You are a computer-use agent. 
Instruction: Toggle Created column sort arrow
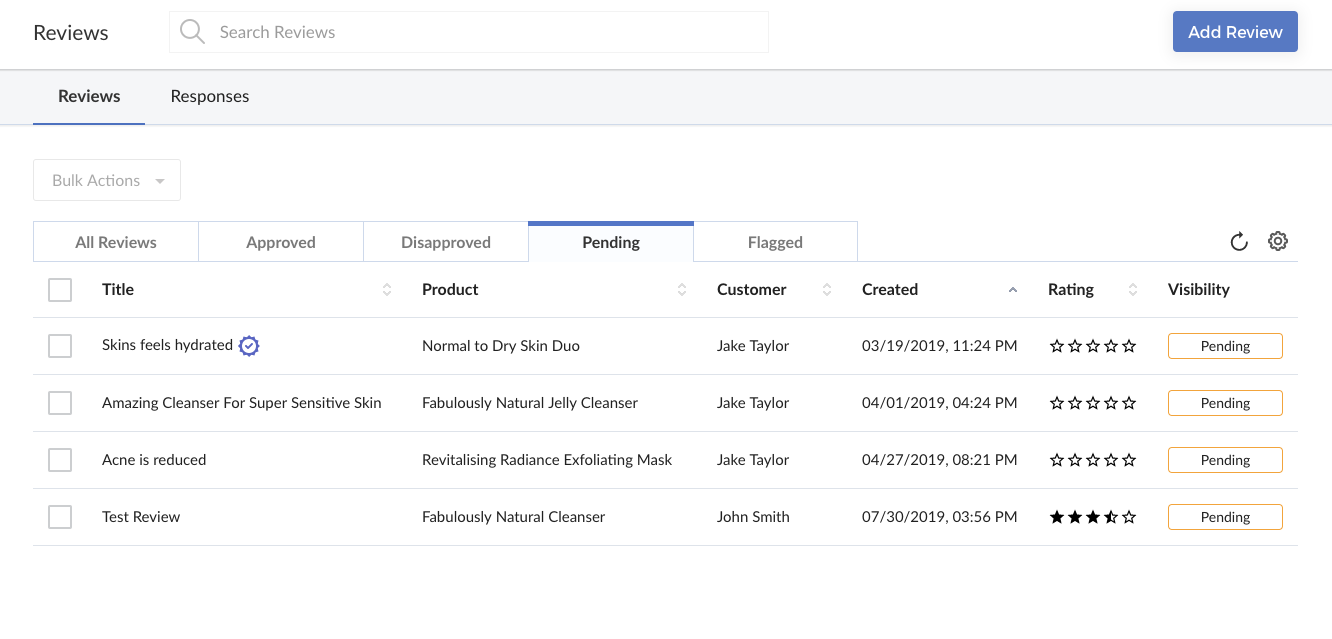tap(1013, 289)
